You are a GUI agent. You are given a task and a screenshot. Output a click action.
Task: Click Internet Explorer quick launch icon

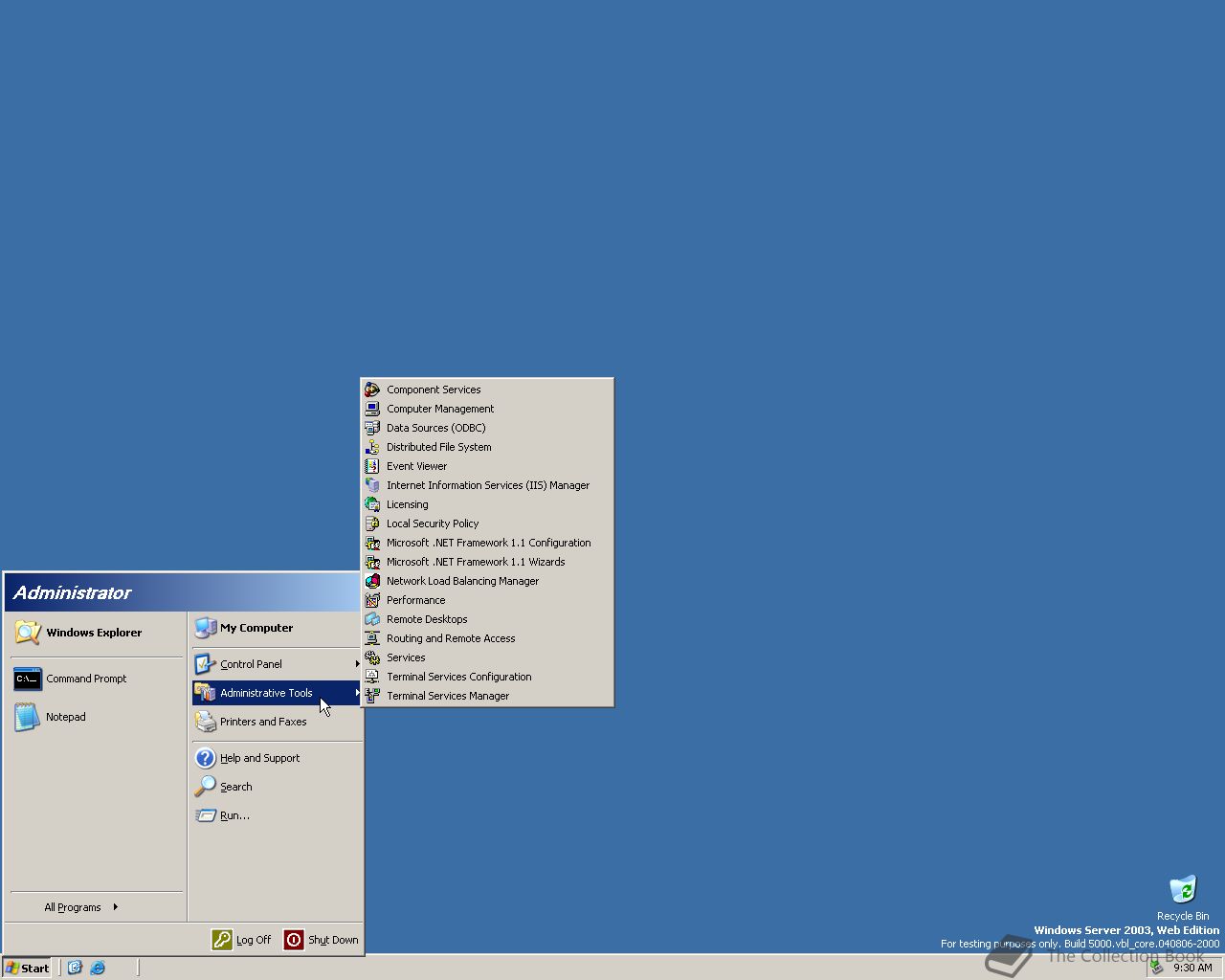(98, 968)
